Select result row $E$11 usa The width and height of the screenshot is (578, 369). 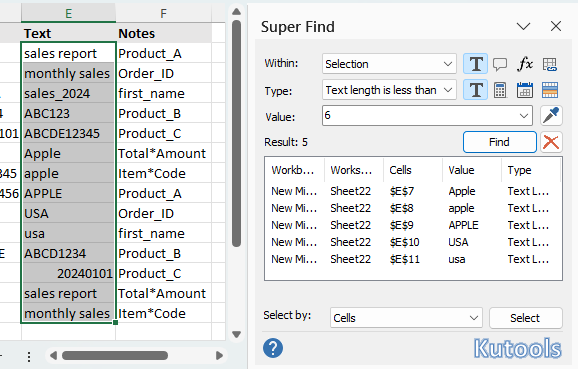click(413, 259)
